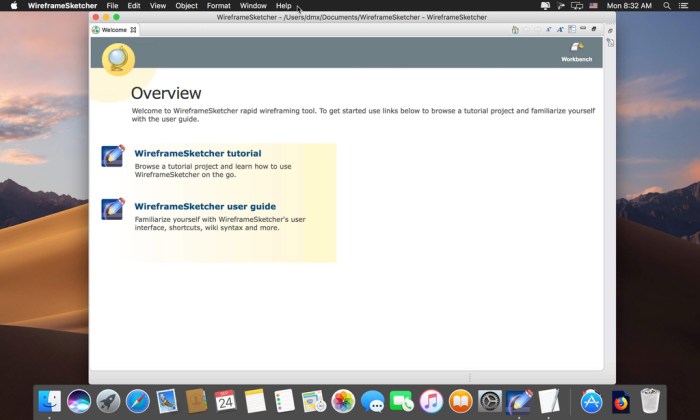Minimize the Welcome view panel
The image size is (700, 420).
(583, 28)
